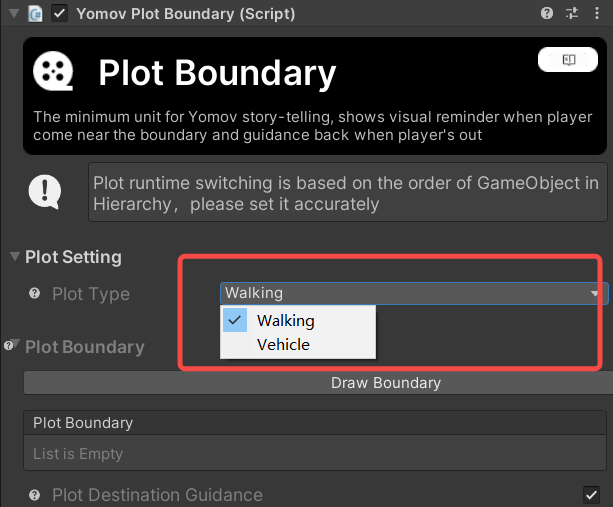Image resolution: width=613 pixels, height=507 pixels.
Task: Show the Plot Destination Guidance help icon
Action: coord(34,495)
